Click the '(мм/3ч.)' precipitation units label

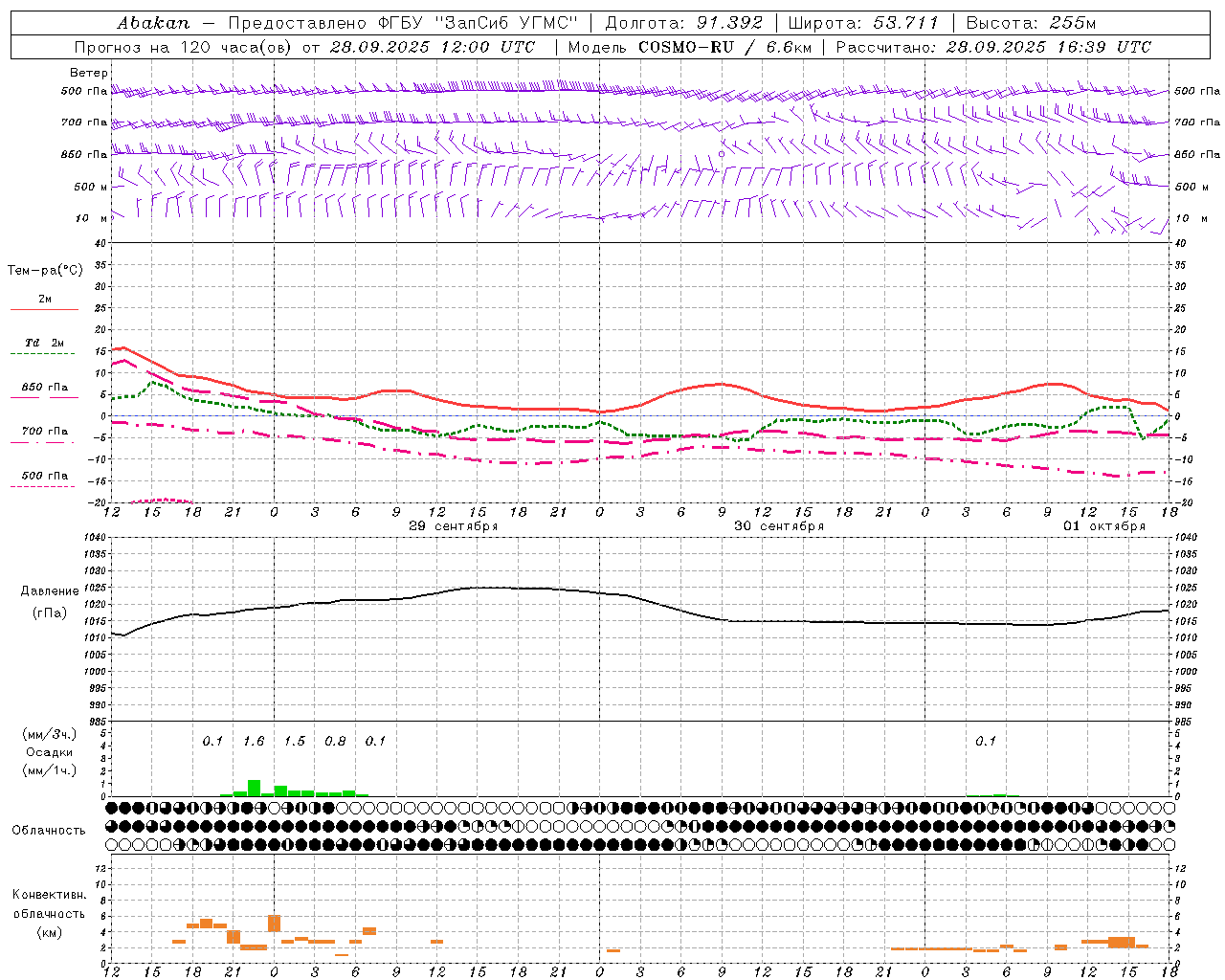[49, 734]
